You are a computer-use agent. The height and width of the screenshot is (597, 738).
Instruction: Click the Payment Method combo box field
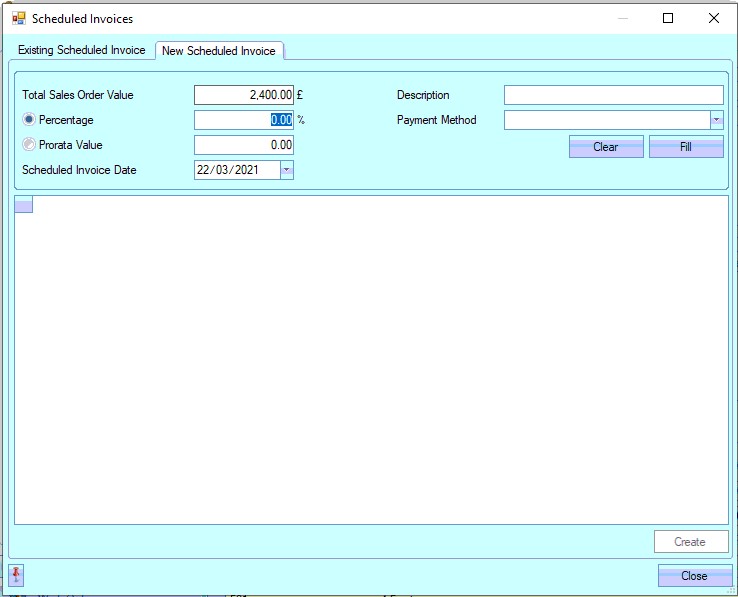coord(606,120)
